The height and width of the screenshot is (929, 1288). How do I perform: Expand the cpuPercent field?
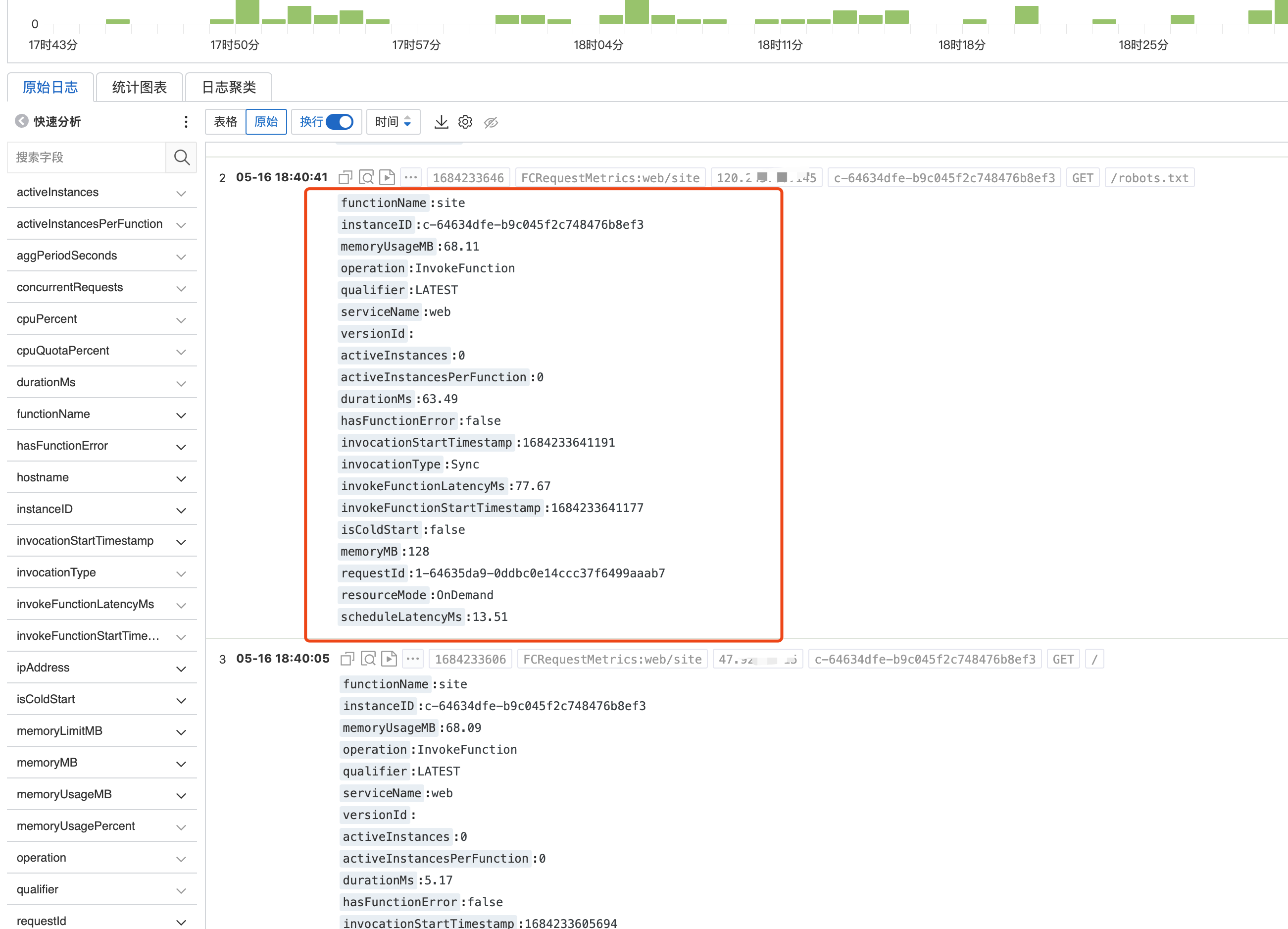(x=181, y=320)
